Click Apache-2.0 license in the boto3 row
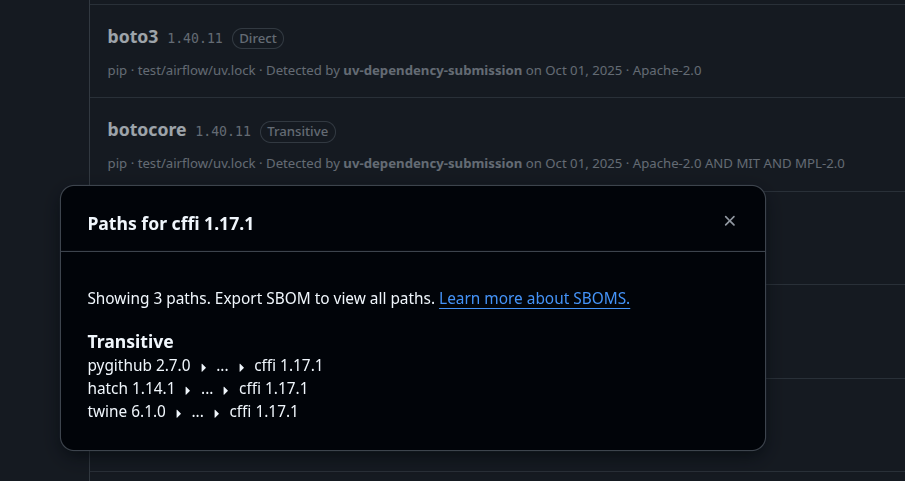 click(667, 70)
